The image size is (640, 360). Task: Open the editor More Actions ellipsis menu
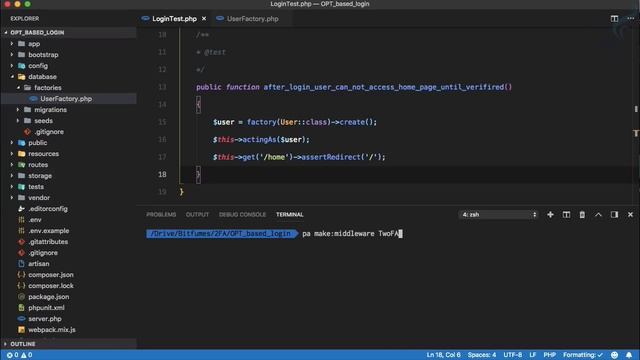(x=630, y=19)
